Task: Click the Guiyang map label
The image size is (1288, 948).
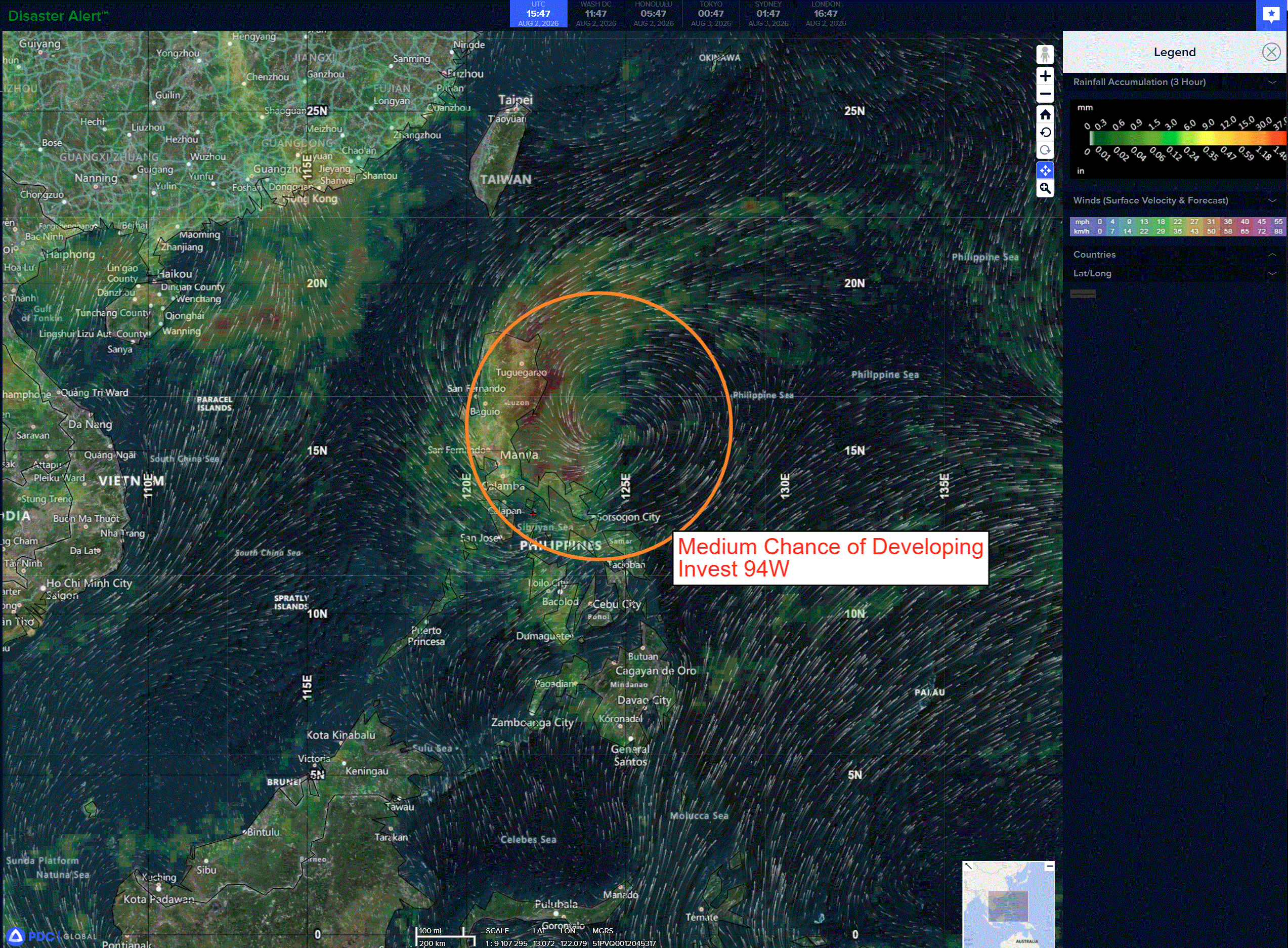Action: 39,44
